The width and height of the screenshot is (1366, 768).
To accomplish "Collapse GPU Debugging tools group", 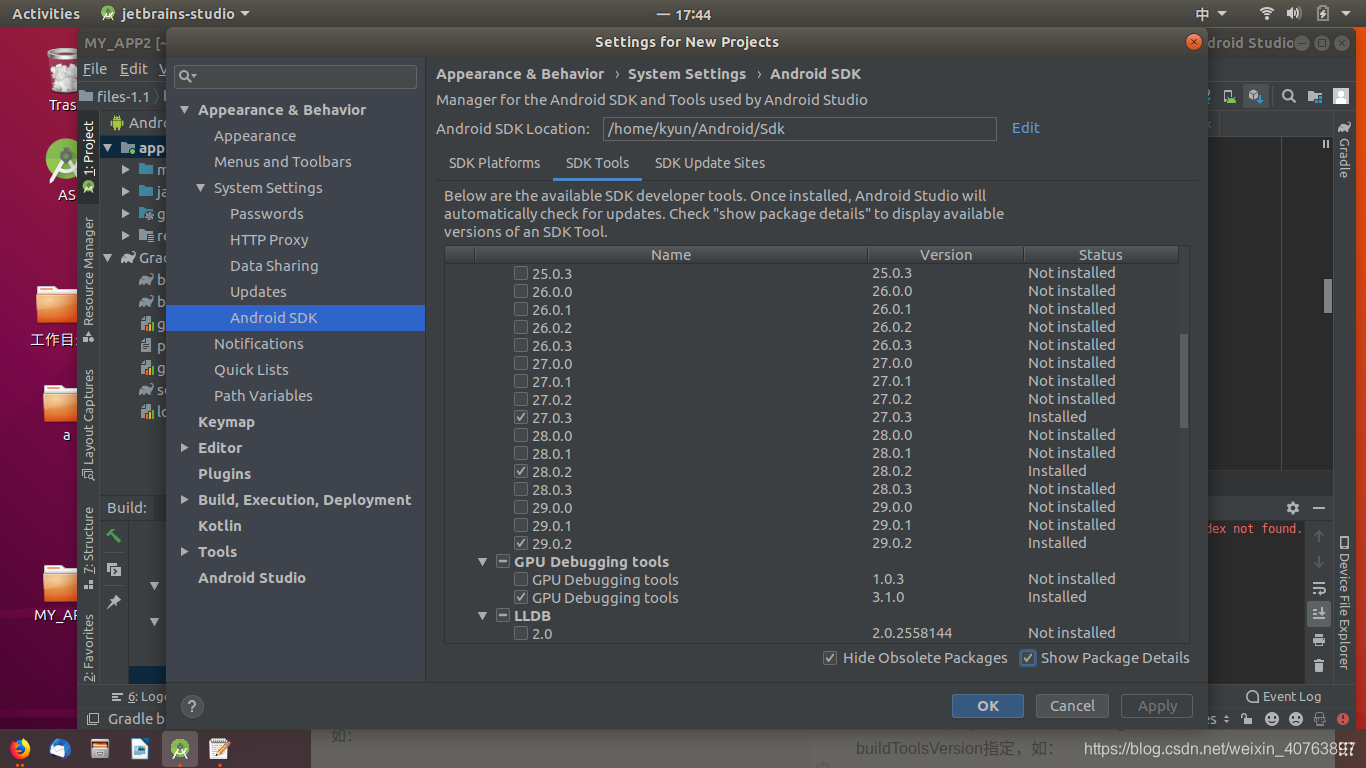I will [x=483, y=562].
